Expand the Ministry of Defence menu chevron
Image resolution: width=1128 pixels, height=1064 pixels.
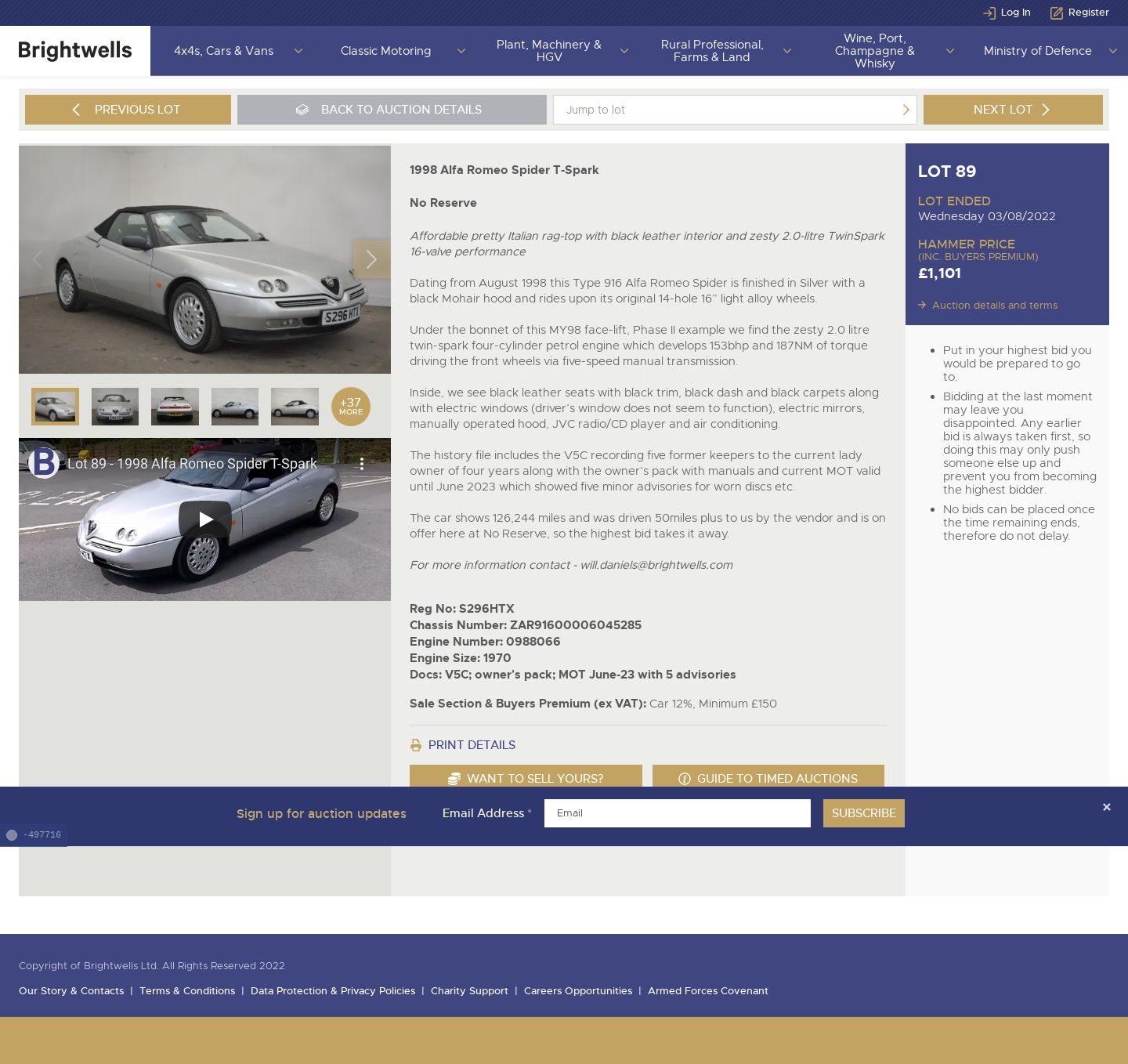click(x=1112, y=51)
